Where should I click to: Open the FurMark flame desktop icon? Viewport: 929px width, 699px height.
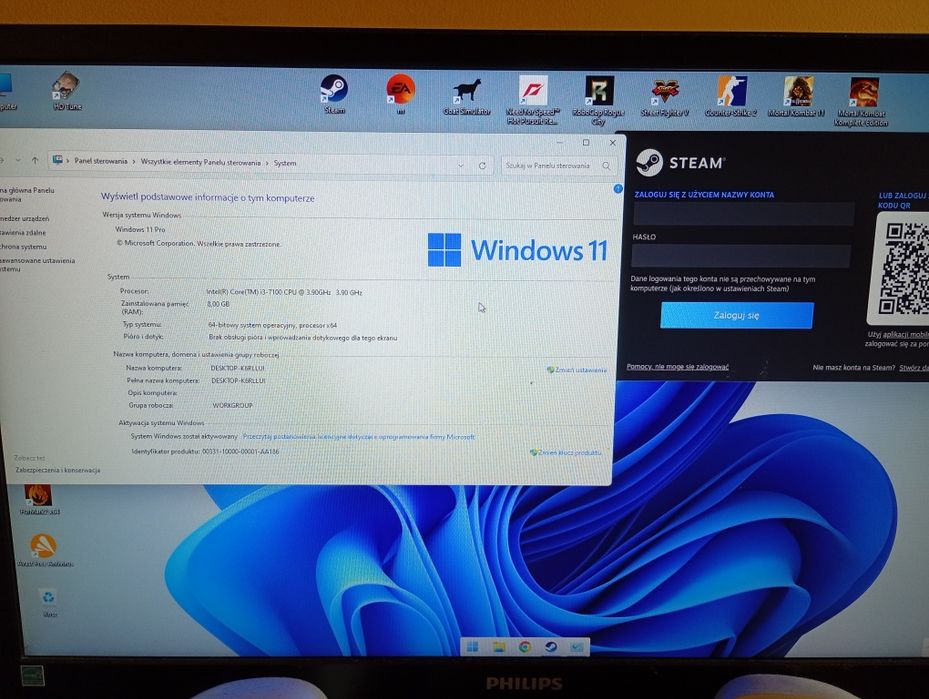click(38, 499)
